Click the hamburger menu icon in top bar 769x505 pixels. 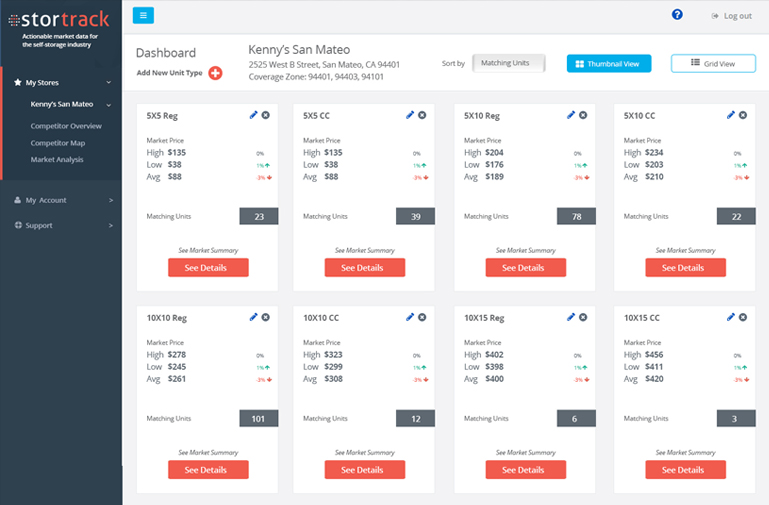tap(144, 15)
